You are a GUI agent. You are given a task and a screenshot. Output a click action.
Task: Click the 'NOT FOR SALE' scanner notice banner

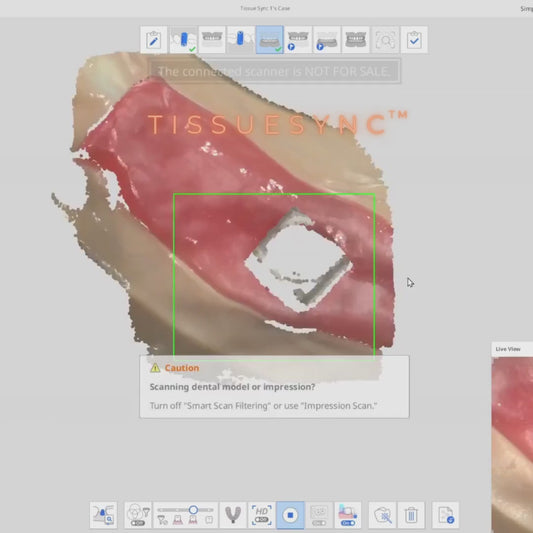pos(275,71)
